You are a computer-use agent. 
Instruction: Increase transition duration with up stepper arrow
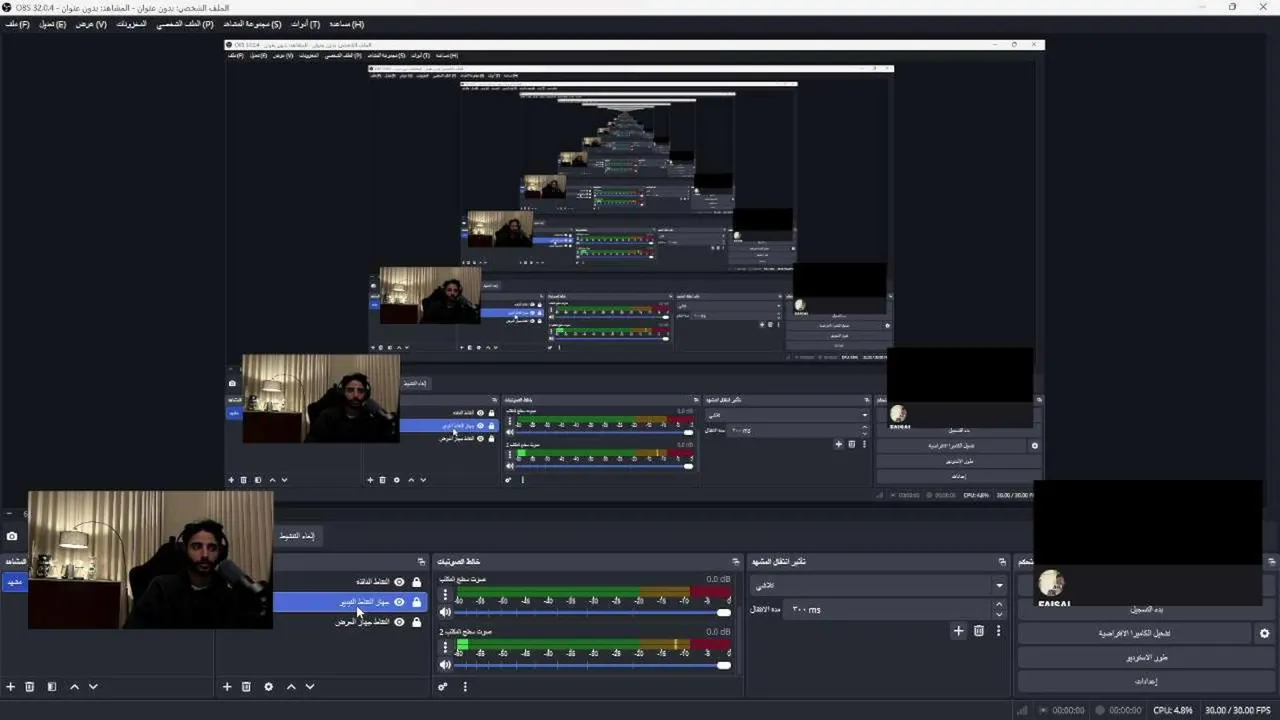coord(998,605)
